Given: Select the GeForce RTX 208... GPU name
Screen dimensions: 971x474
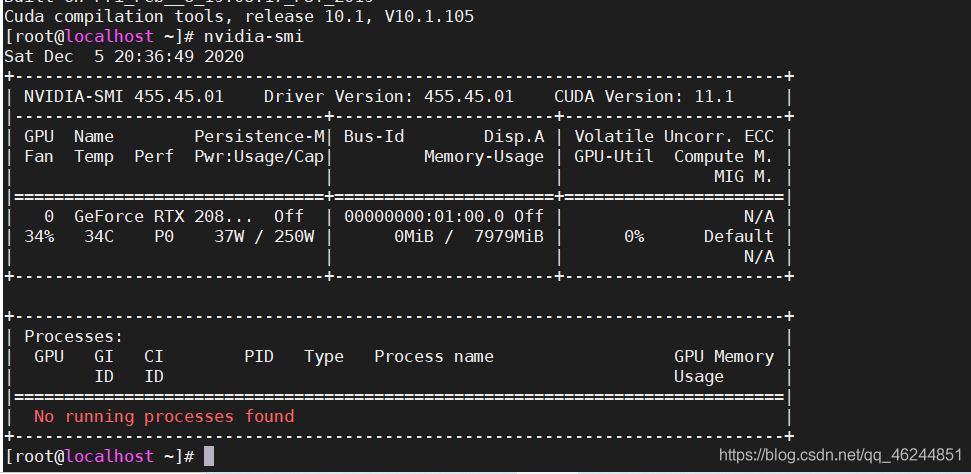Looking at the screenshot, I should 163,216.
